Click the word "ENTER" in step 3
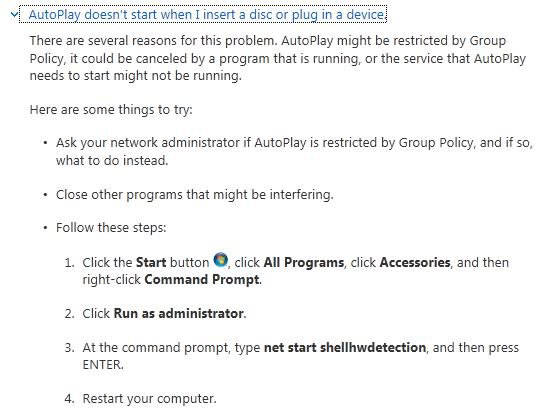 (102, 365)
